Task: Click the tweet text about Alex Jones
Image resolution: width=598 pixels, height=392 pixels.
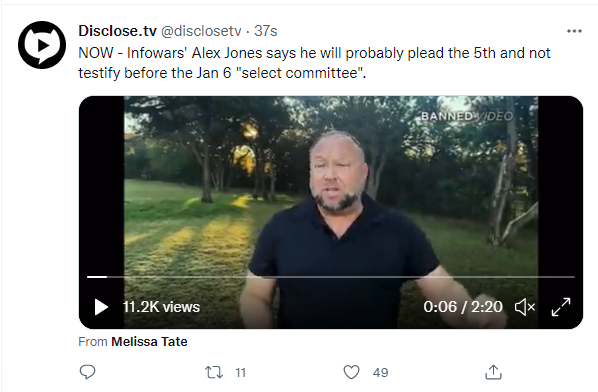Action: [314, 63]
